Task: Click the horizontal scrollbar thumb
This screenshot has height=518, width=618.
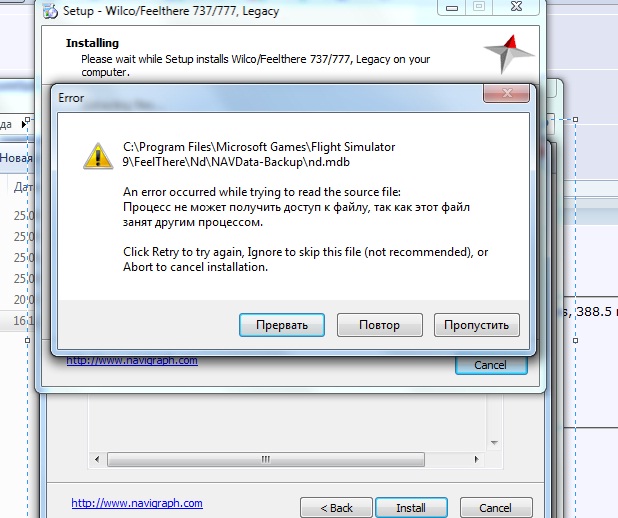Action: (x=266, y=459)
